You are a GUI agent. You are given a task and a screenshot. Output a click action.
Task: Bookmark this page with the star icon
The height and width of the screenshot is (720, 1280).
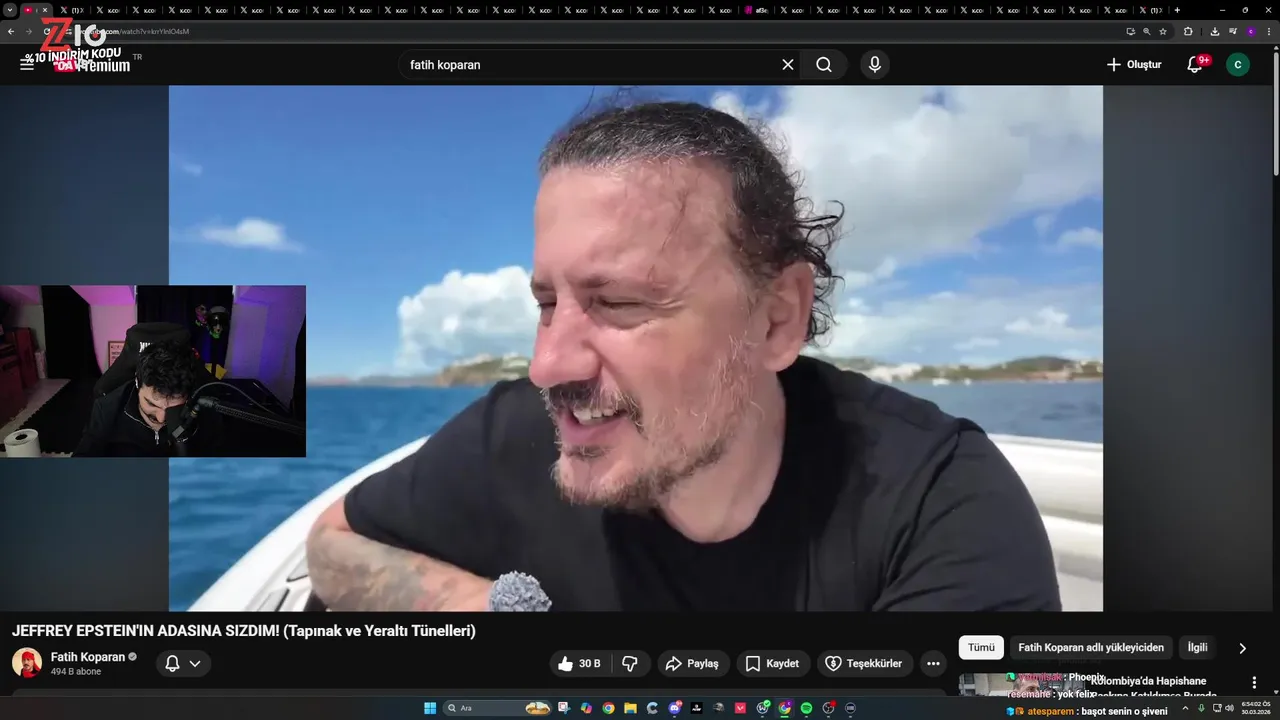pos(1163,31)
